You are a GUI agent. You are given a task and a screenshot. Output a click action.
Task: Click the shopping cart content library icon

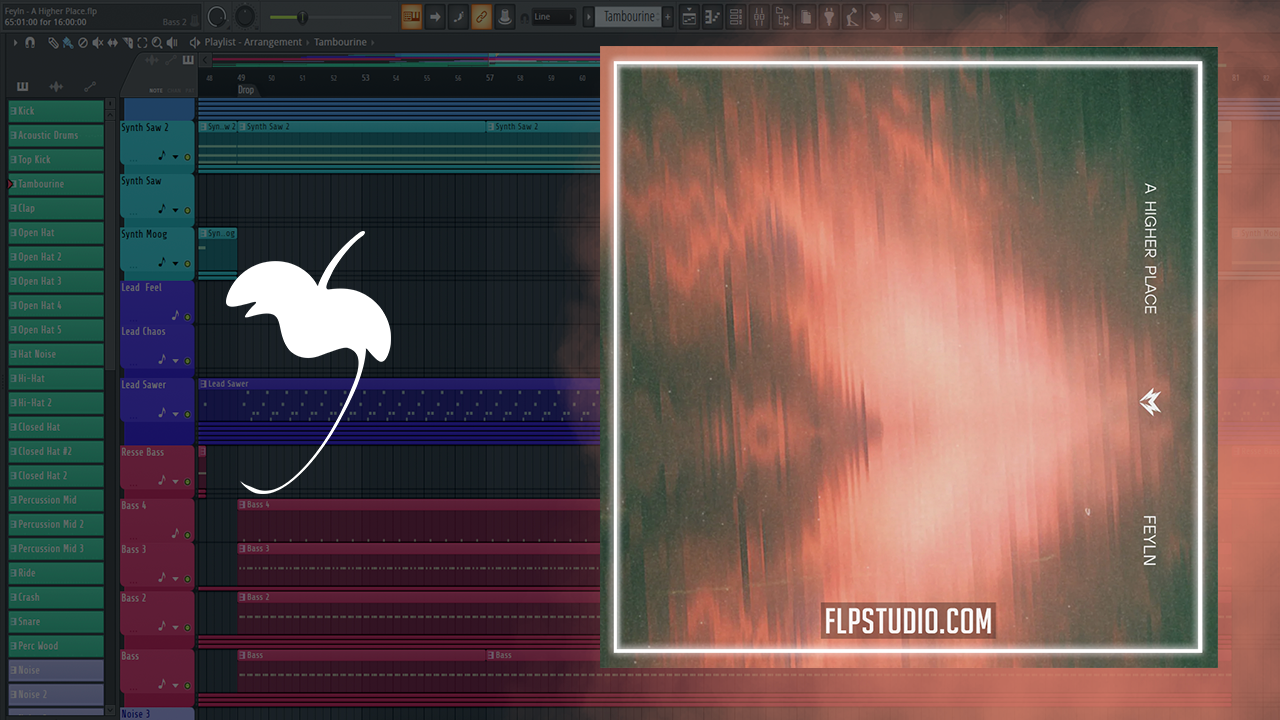tap(898, 17)
